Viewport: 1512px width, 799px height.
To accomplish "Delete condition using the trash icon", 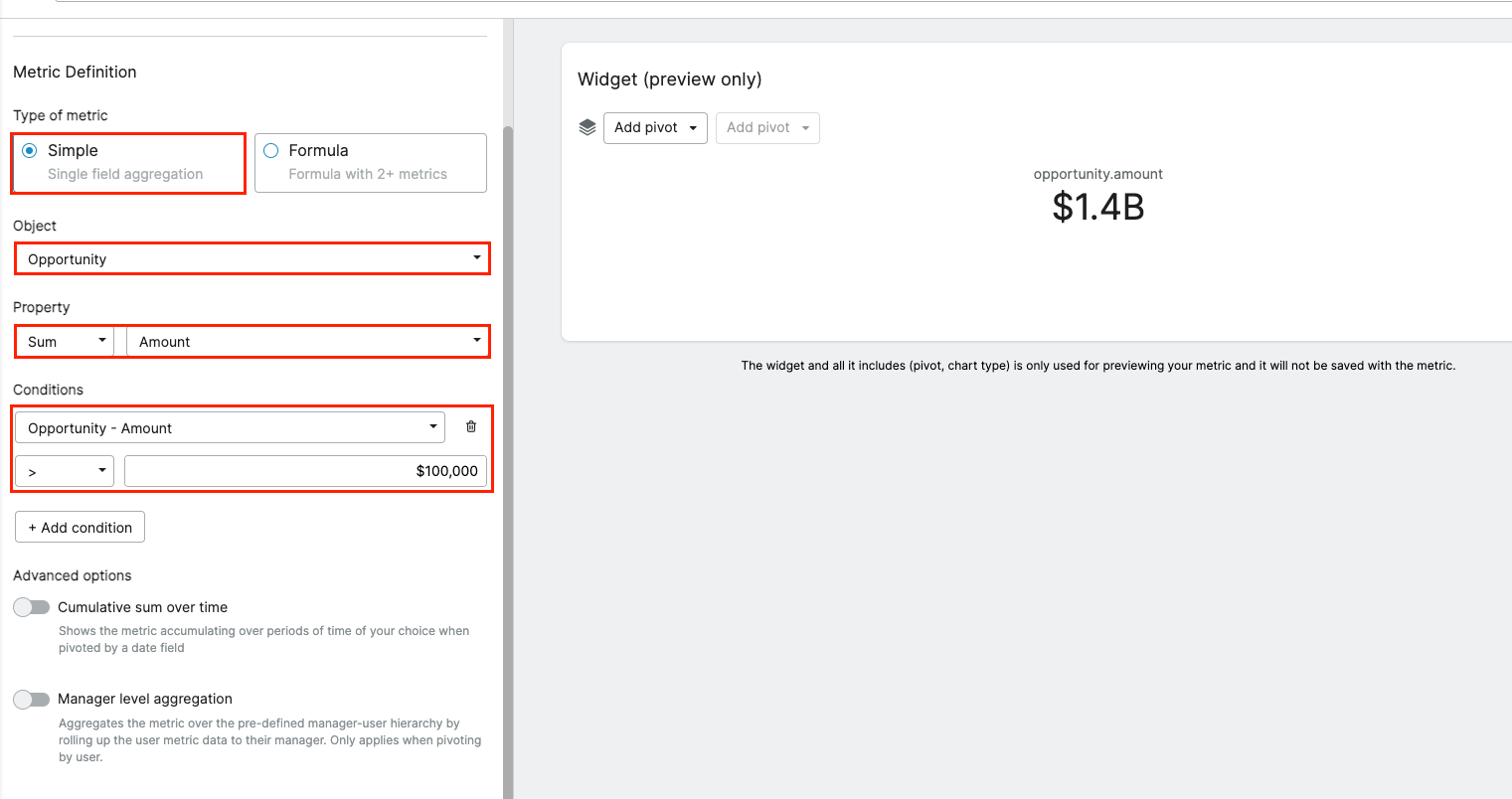I will (471, 427).
